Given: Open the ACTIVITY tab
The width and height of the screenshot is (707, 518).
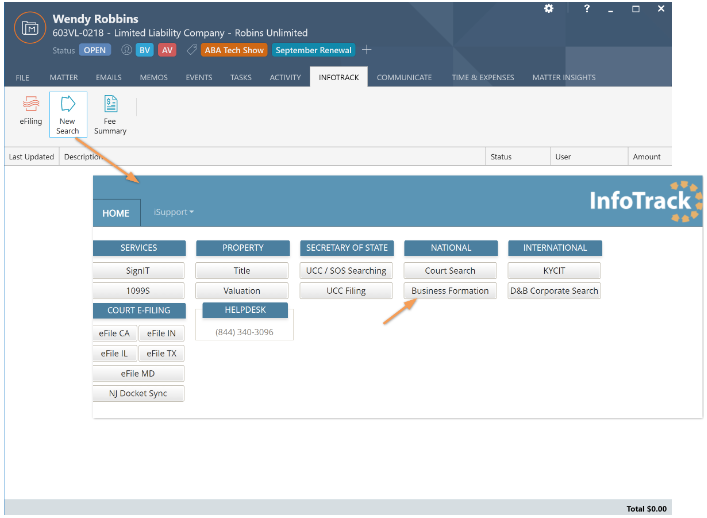Looking at the screenshot, I should point(285,78).
